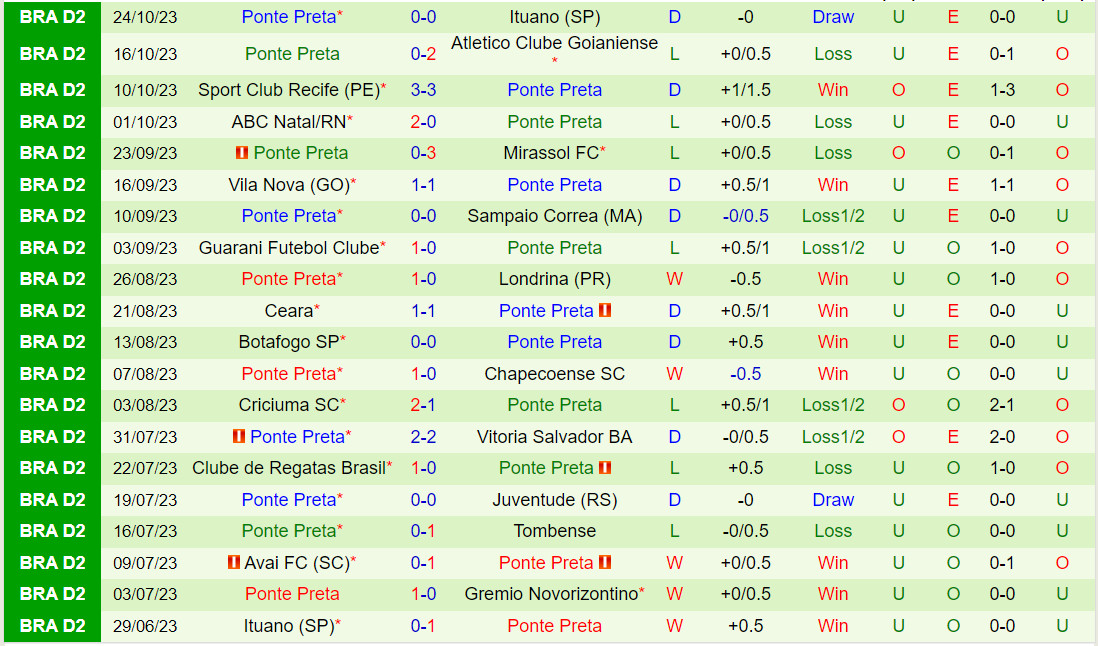Click red card icon beside Avai FC (SC)
This screenshot has height=646, width=1098.
(234, 563)
